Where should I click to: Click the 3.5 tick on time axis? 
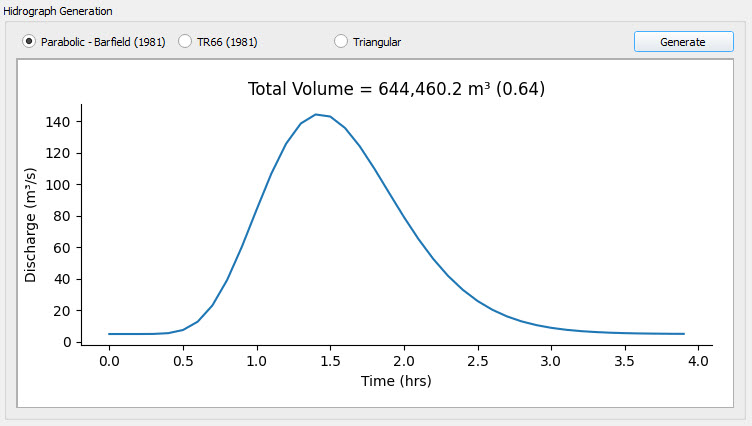click(x=625, y=360)
